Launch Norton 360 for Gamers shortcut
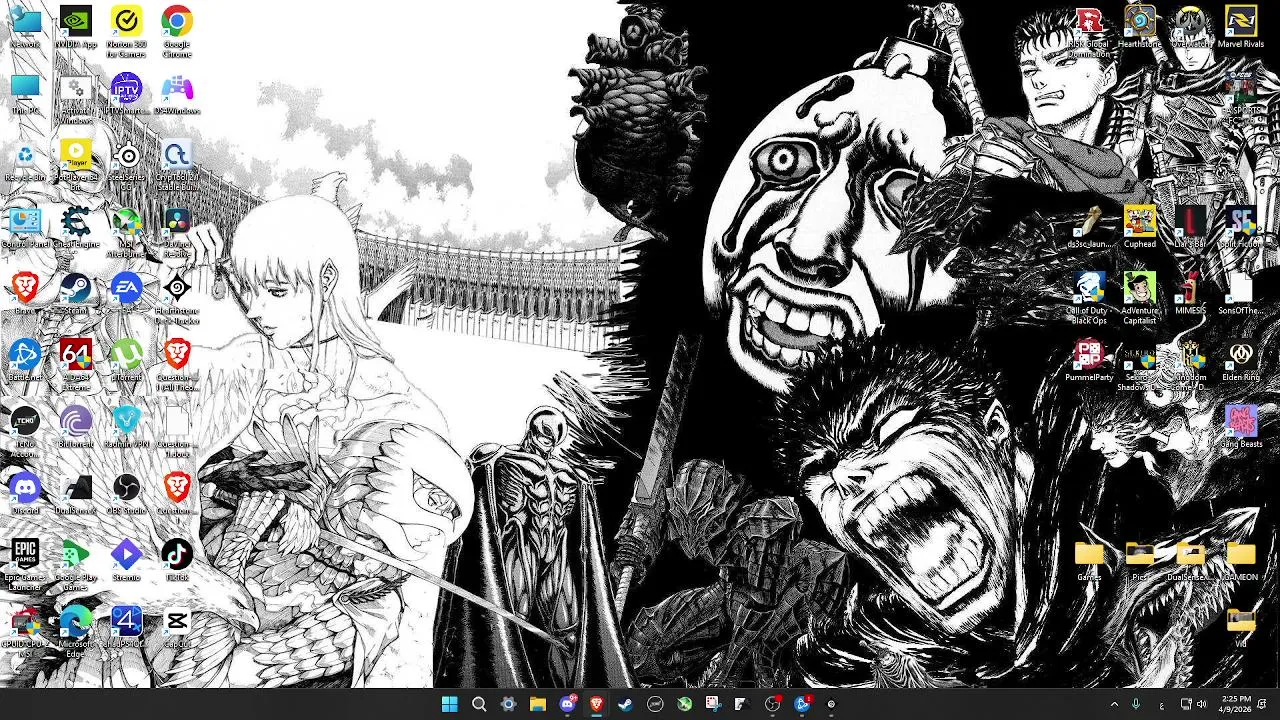Viewport: 1280px width, 720px height. click(126, 32)
